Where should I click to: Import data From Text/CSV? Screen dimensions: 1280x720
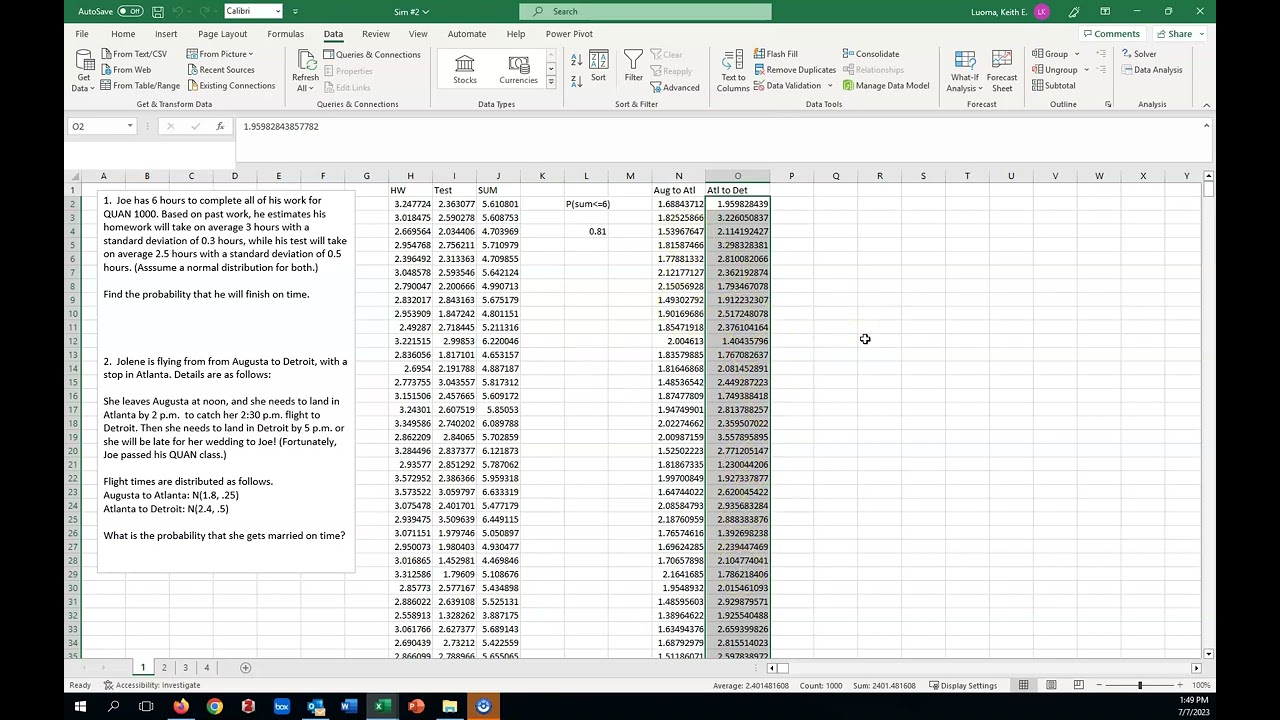(x=134, y=54)
